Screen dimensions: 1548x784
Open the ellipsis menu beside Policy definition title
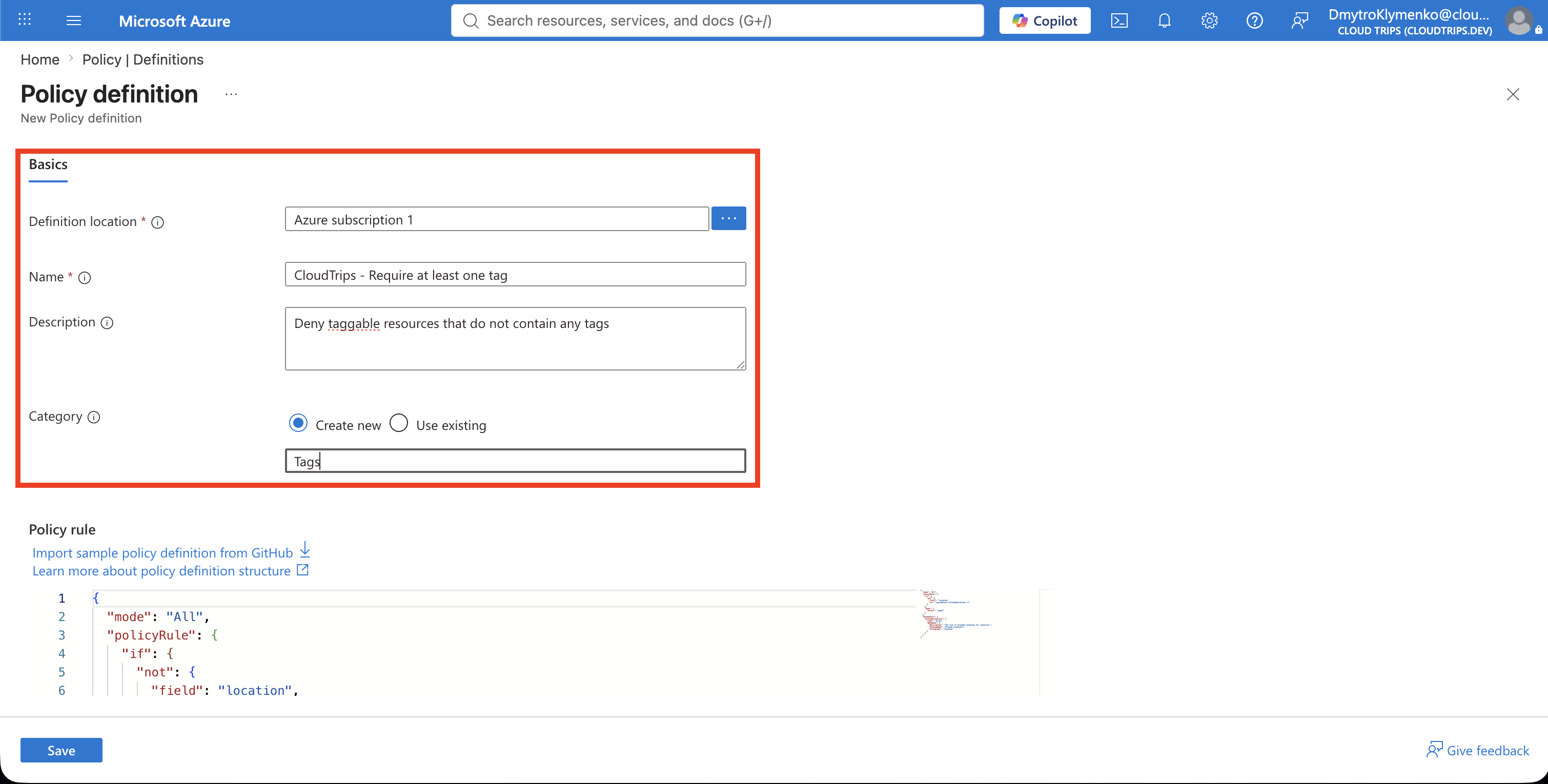tap(231, 94)
